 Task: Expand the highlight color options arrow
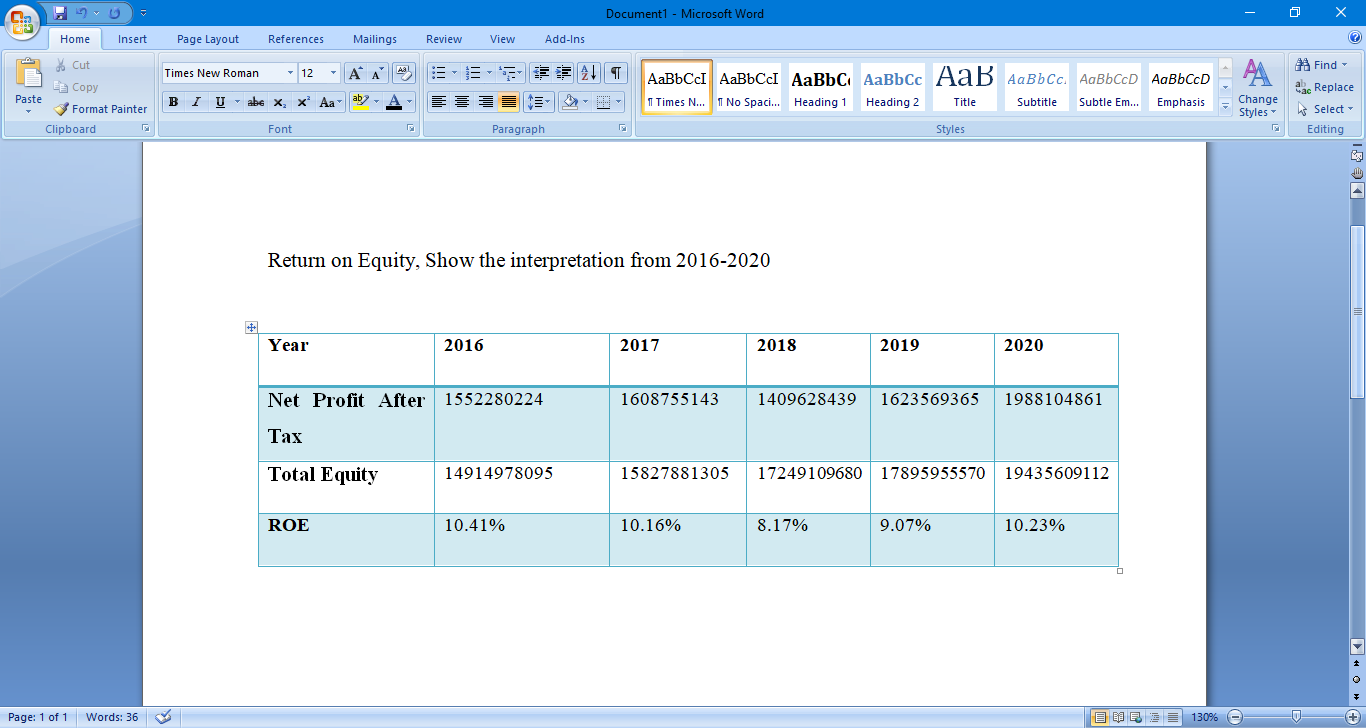coord(377,102)
